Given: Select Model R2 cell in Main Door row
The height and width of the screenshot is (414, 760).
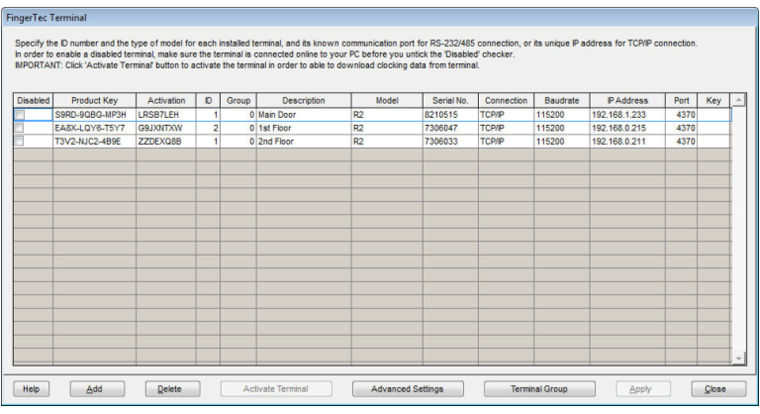Looking at the screenshot, I should point(387,115).
